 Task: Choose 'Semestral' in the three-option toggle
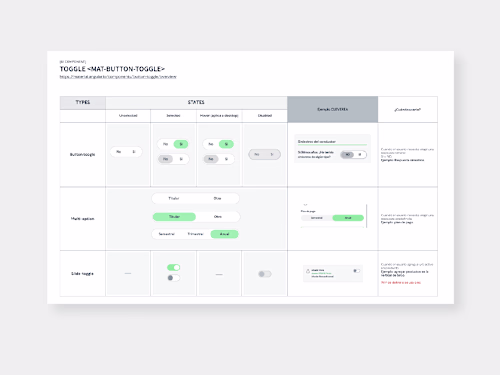[x=166, y=234]
